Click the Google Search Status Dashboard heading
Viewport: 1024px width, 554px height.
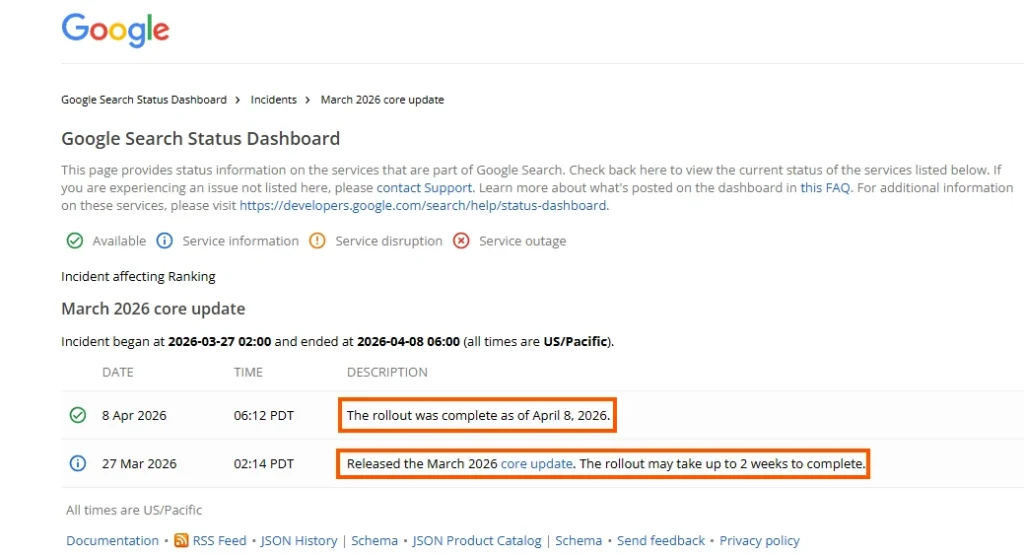pos(200,138)
